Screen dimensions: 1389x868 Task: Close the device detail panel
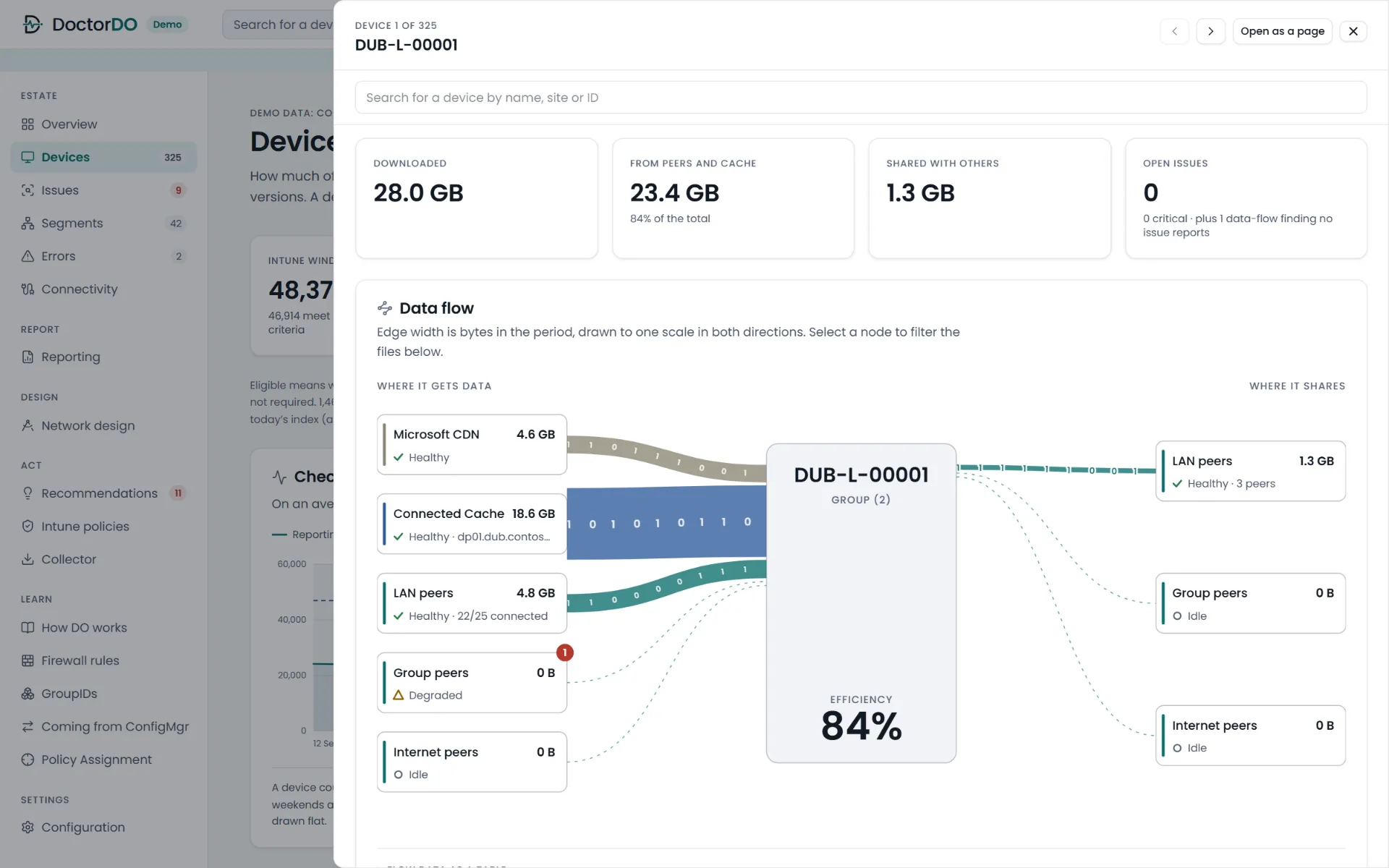click(x=1353, y=31)
